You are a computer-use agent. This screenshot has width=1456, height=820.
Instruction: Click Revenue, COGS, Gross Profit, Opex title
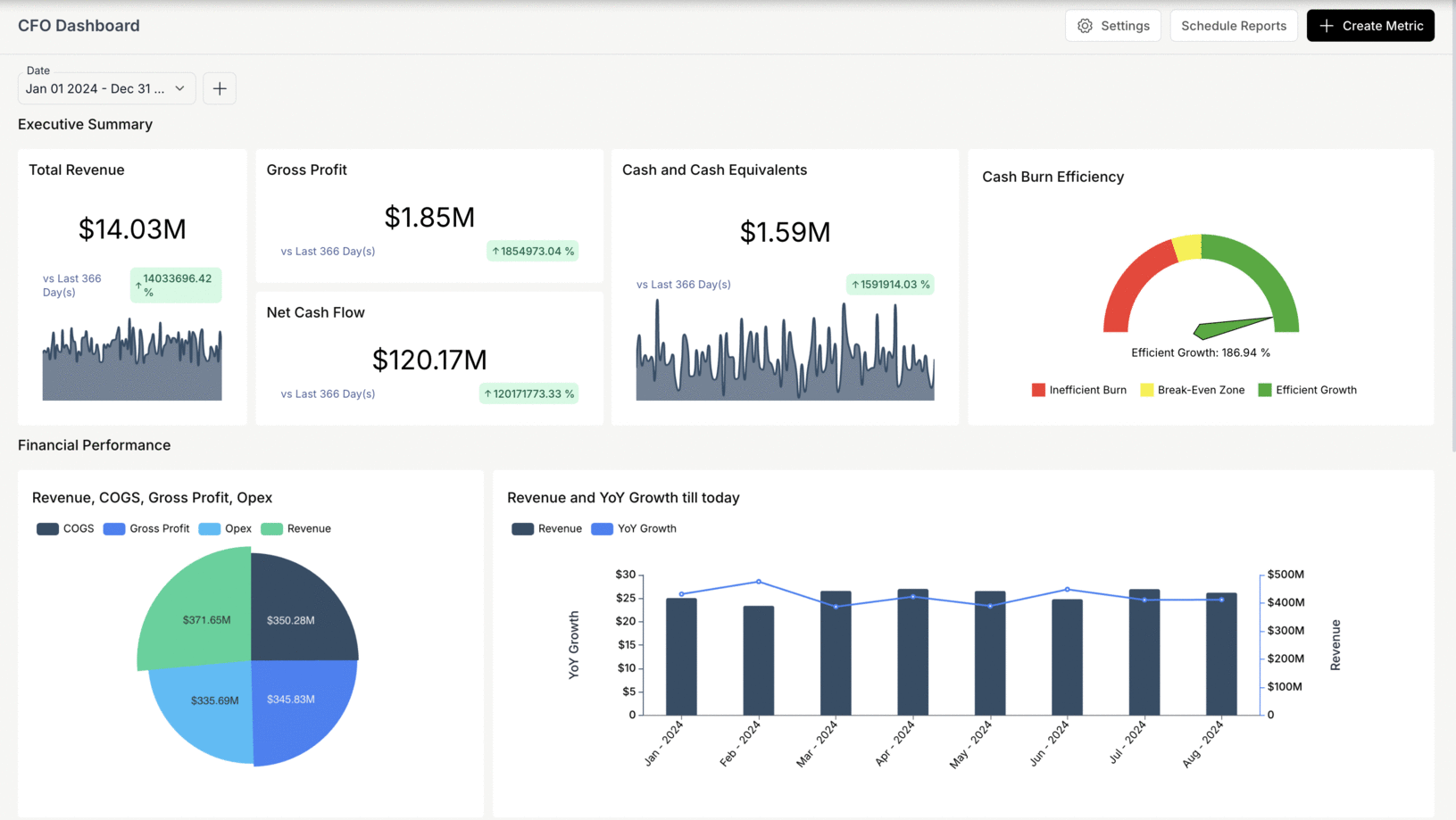tap(152, 498)
